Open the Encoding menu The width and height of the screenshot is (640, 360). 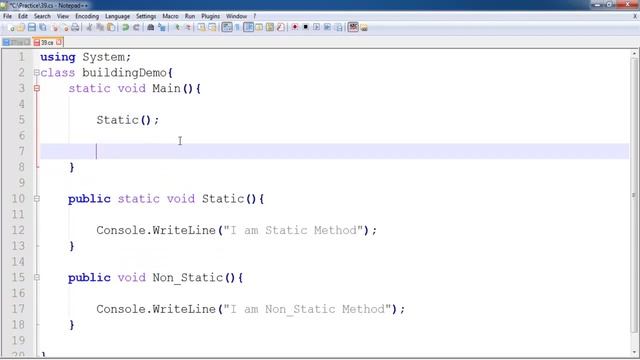pos(87,16)
